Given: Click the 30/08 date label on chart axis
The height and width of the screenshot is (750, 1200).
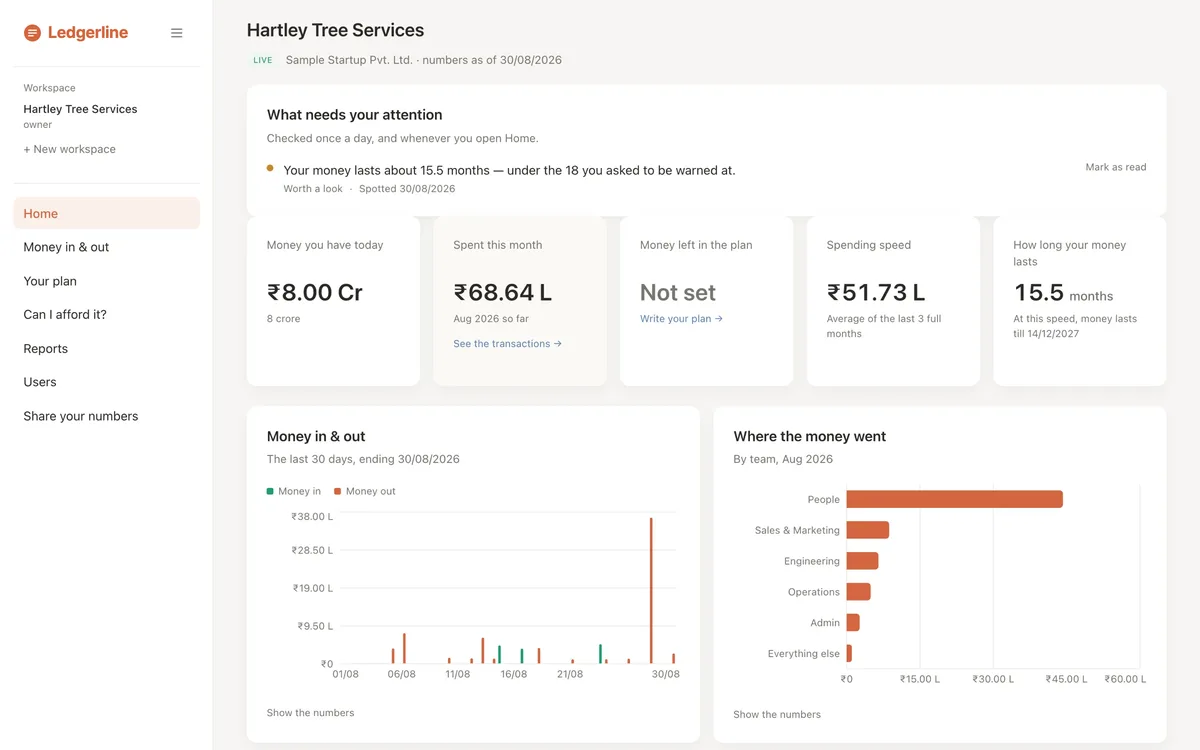Looking at the screenshot, I should point(665,674).
